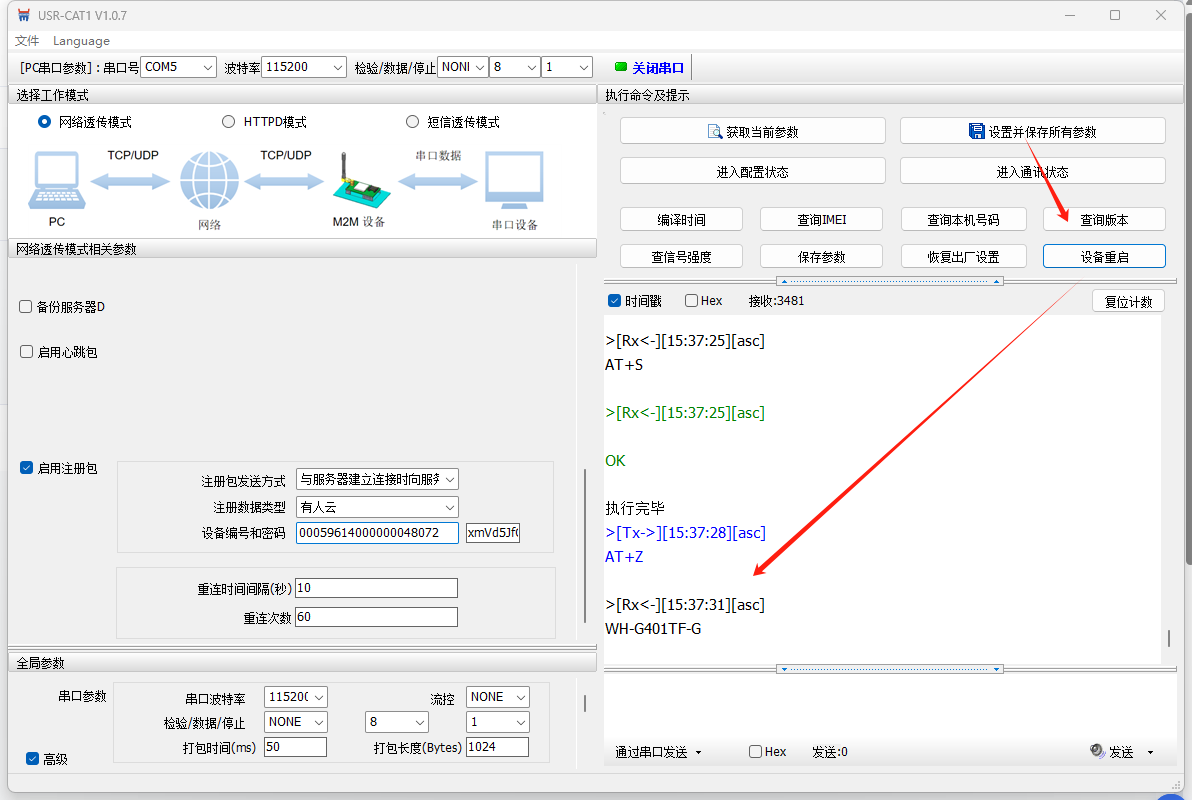Toggle the 时间戳 timestamp checkbox
This screenshot has height=800, width=1192.
[x=615, y=301]
